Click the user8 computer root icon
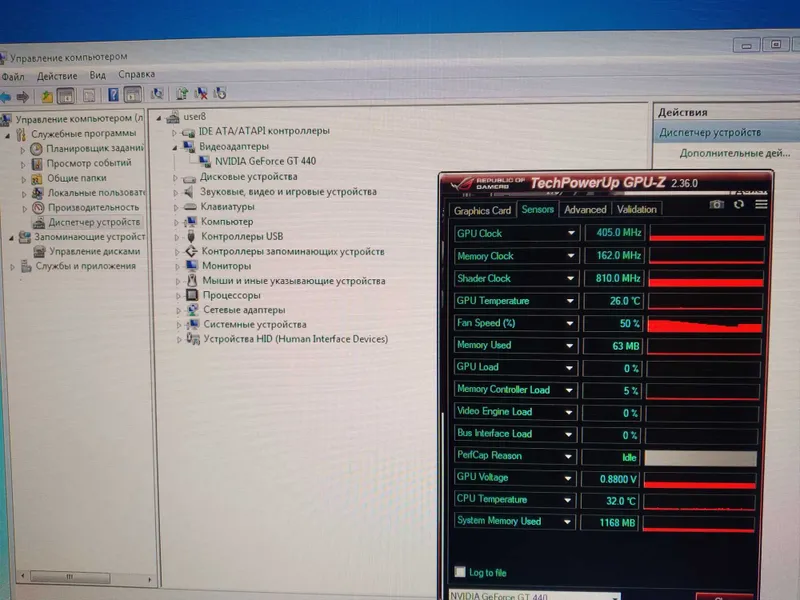The width and height of the screenshot is (800, 600). click(173, 117)
